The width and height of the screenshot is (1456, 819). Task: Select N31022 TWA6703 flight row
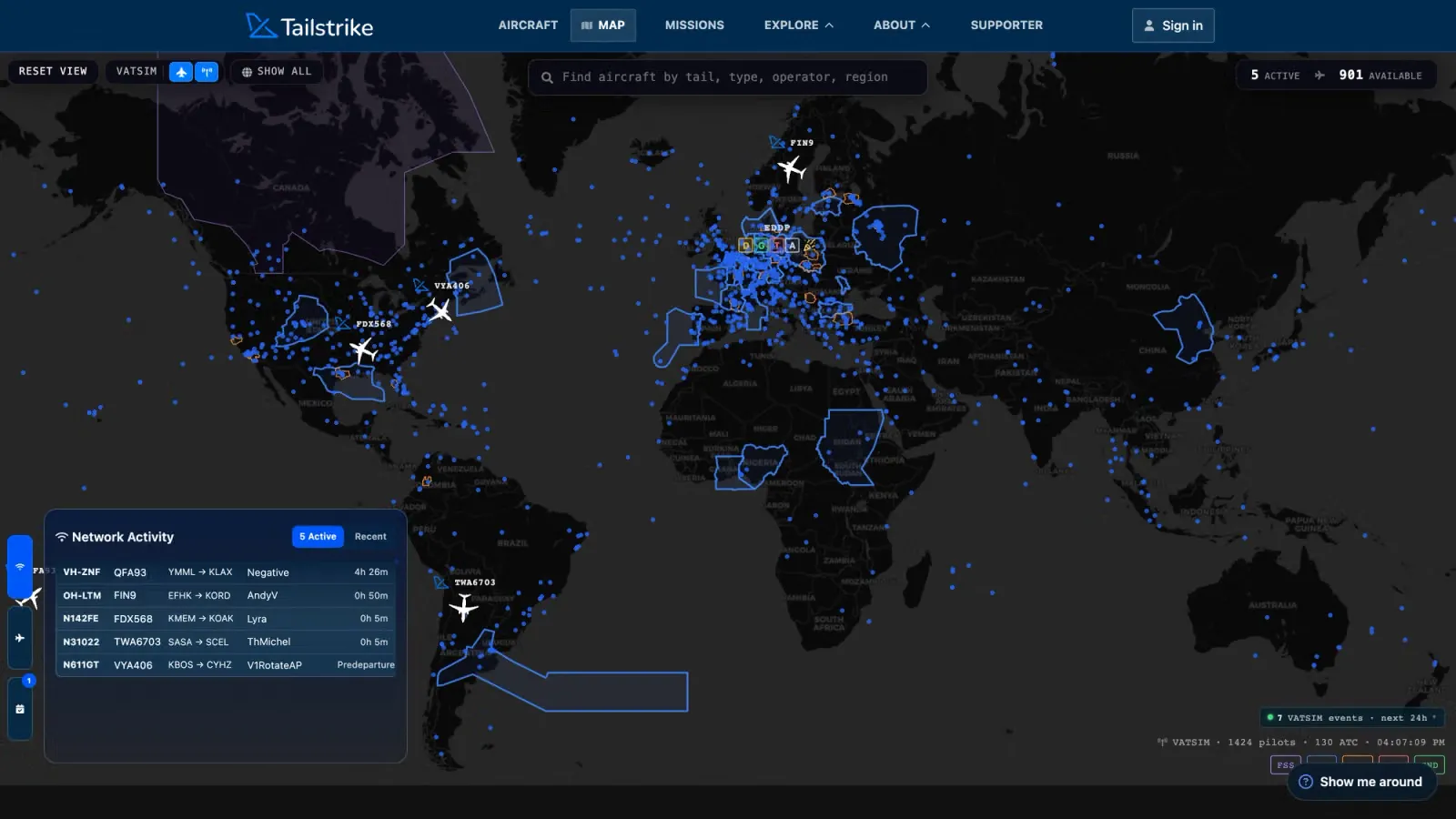(x=226, y=642)
